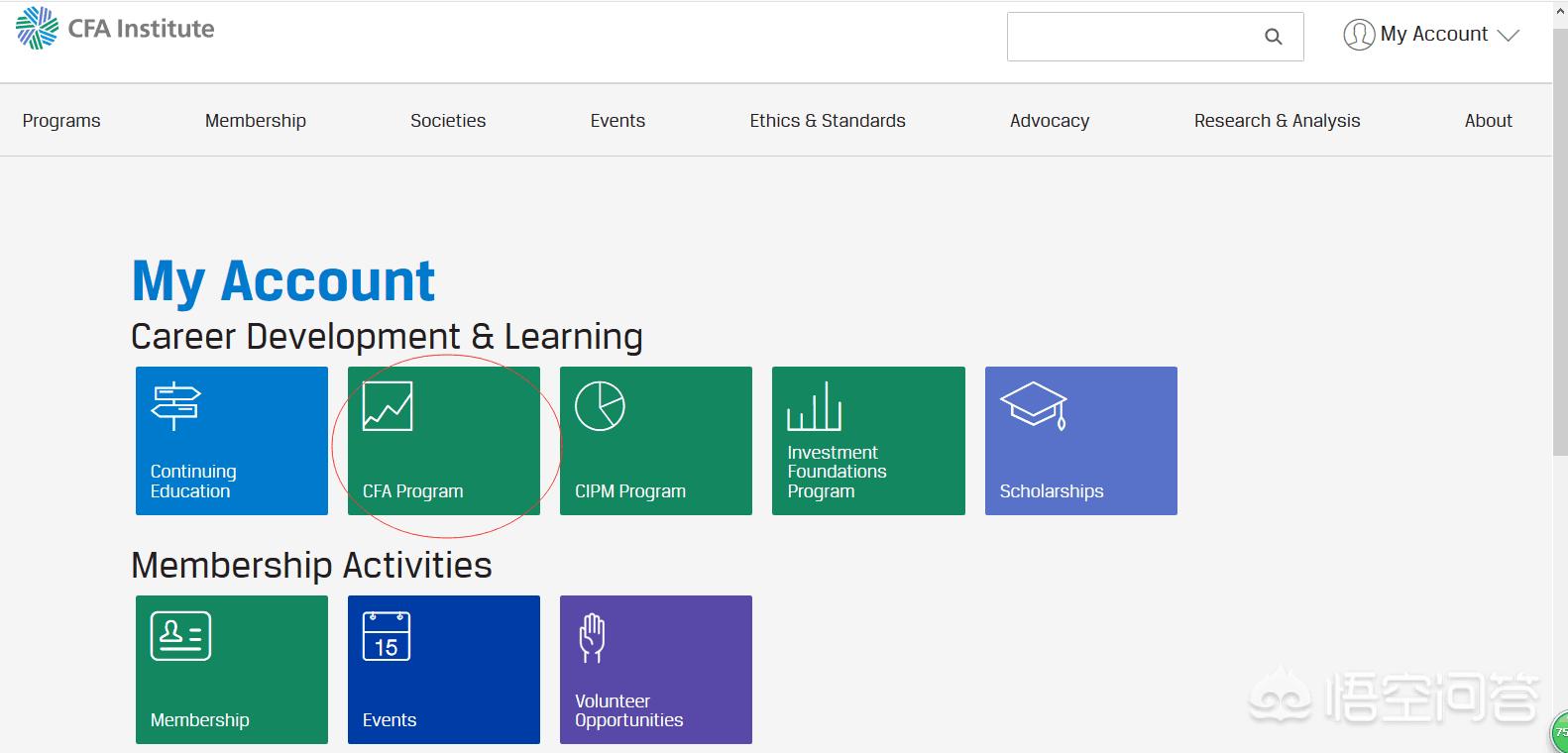Image resolution: width=1568 pixels, height=753 pixels.
Task: Open the Membership navigation menu
Action: click(256, 121)
